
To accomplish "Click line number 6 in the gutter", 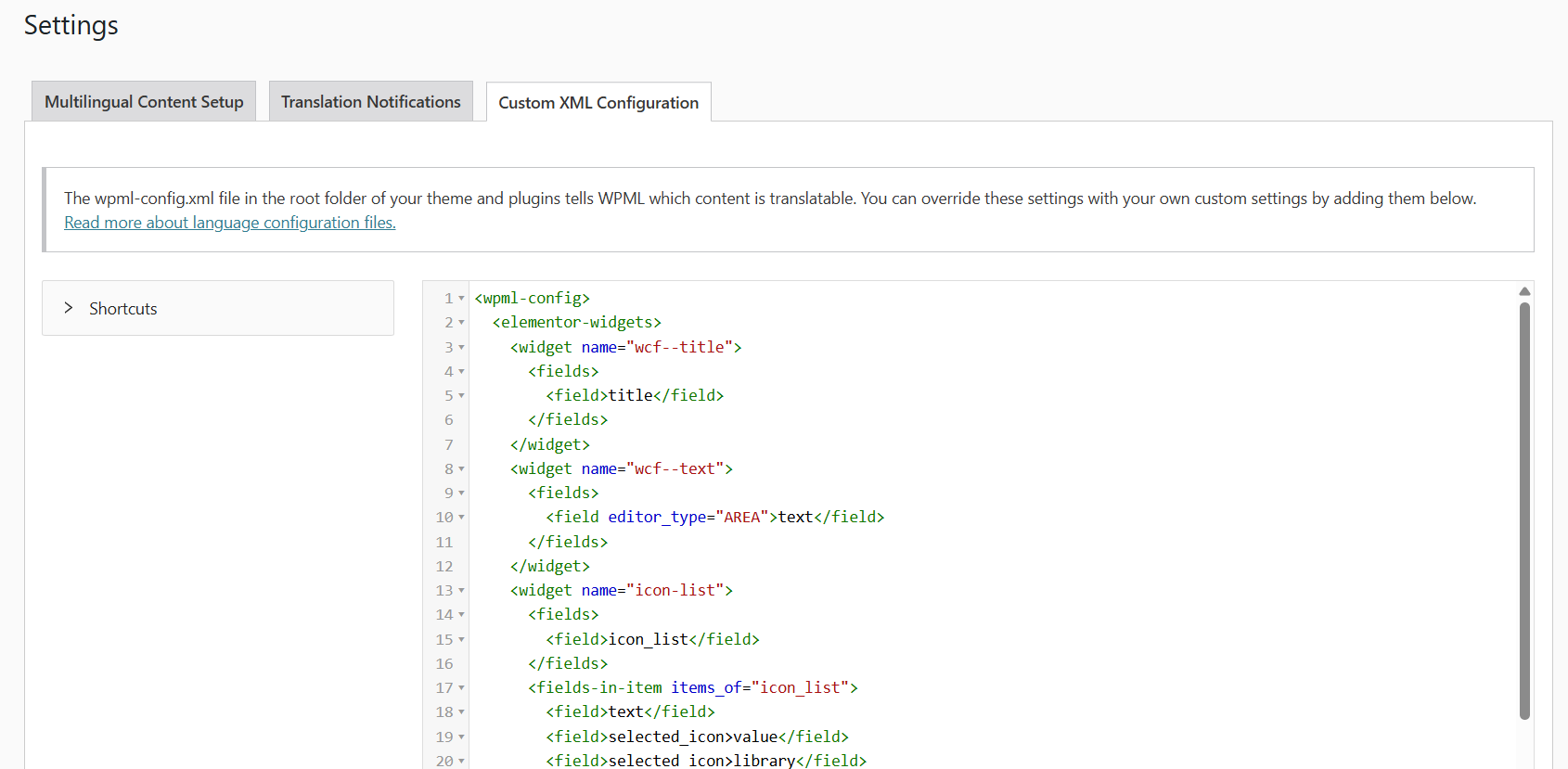I will pyautogui.click(x=449, y=420).
